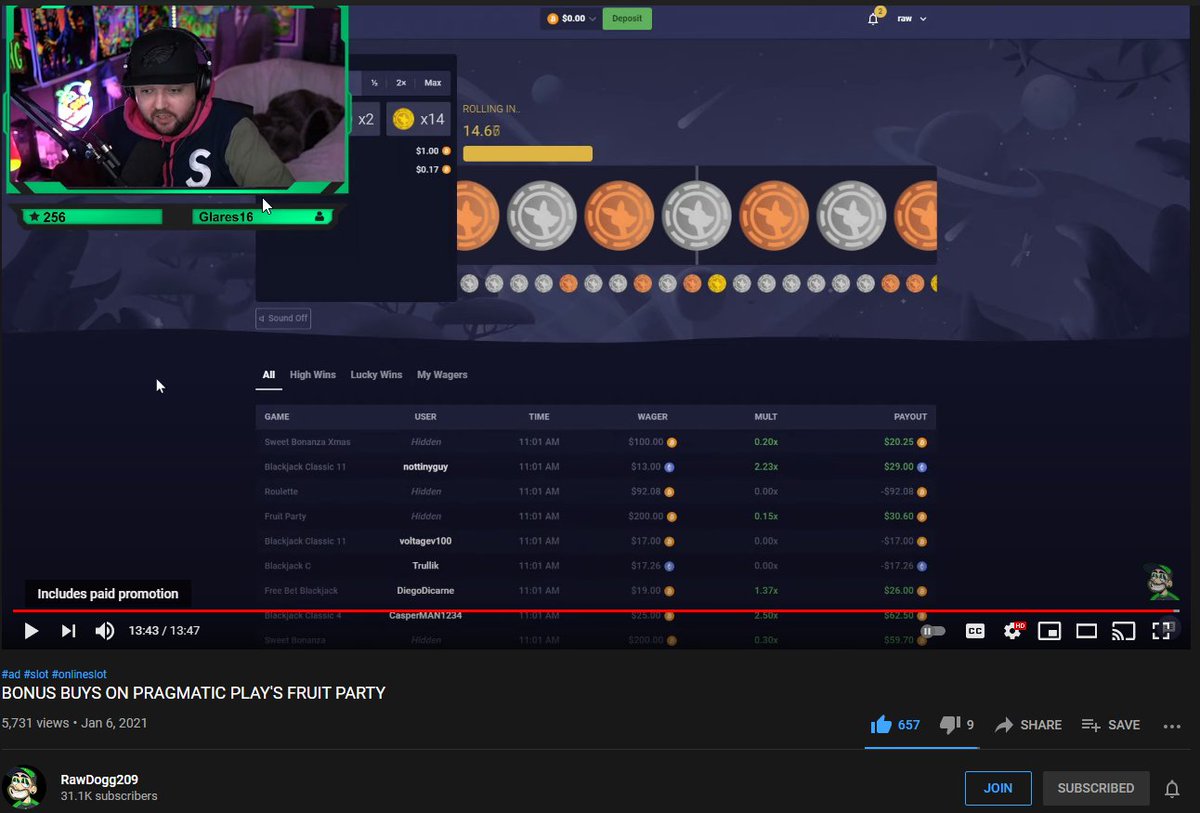Viewport: 1200px width, 813px height.
Task: Toggle the autoplay switch
Action: [x=932, y=631]
